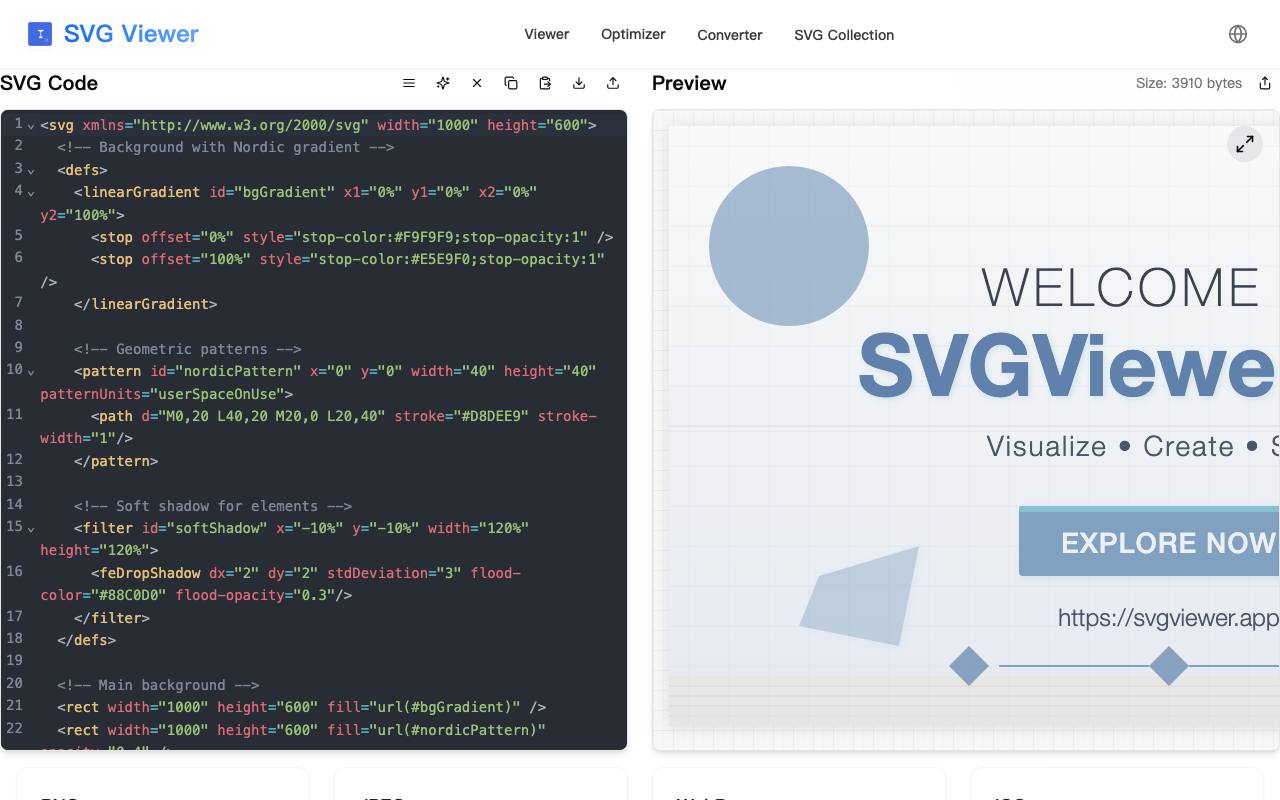Click the 'SVG Code' panel heading

tap(49, 83)
